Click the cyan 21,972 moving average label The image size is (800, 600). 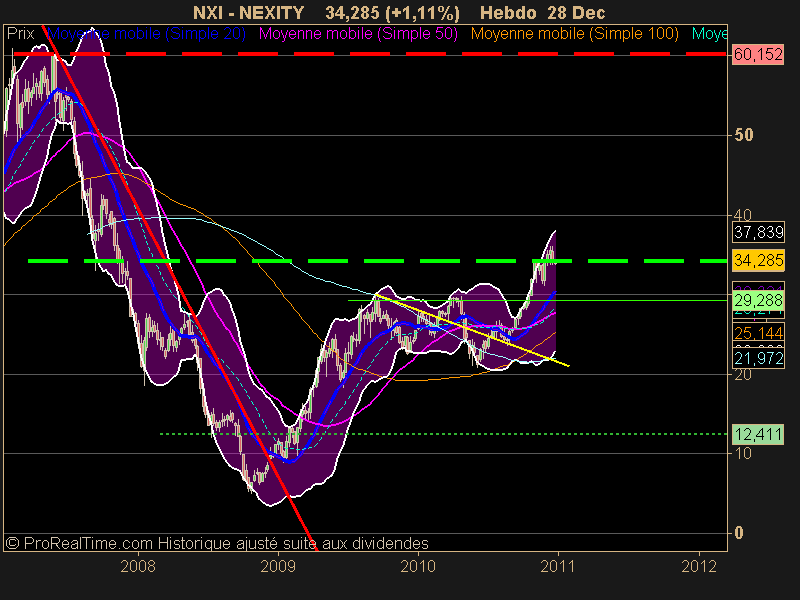758,358
